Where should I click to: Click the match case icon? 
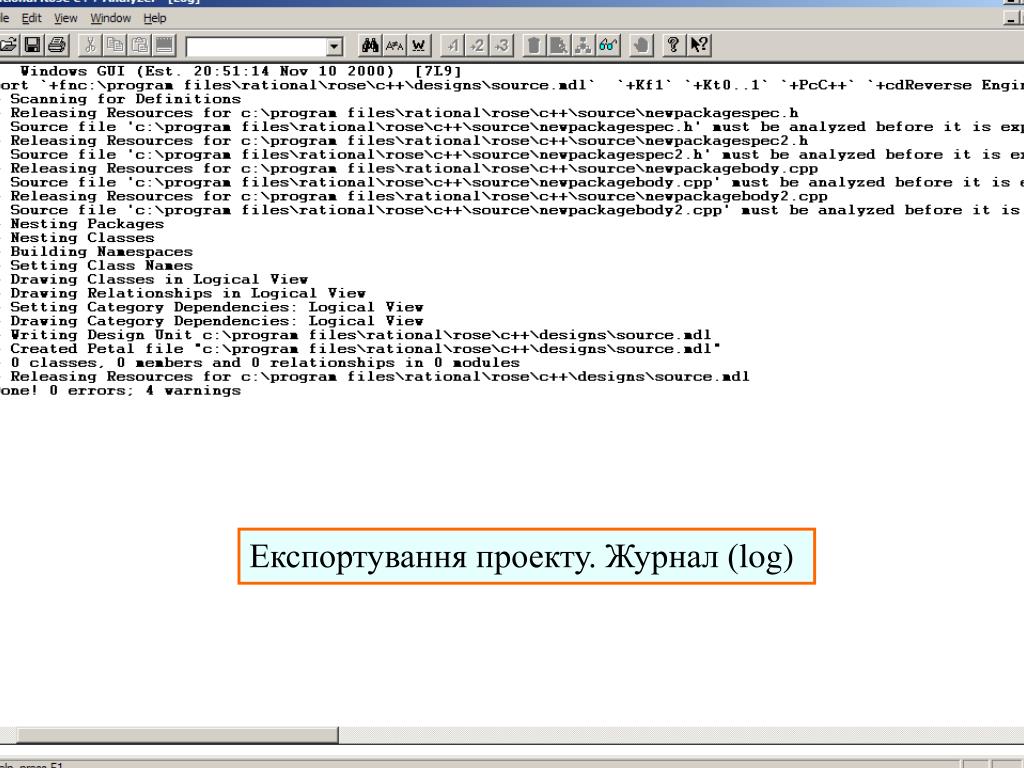394,45
